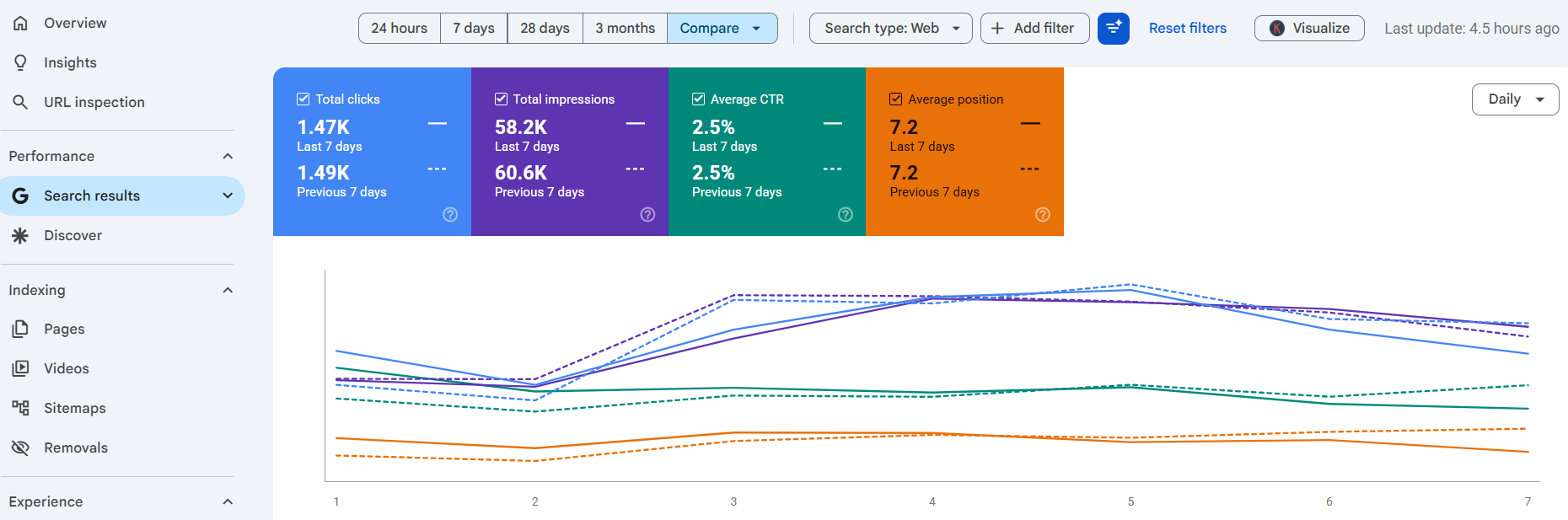This screenshot has width=1568, height=520.
Task: Click the Videos icon in sidebar
Action: (20, 368)
